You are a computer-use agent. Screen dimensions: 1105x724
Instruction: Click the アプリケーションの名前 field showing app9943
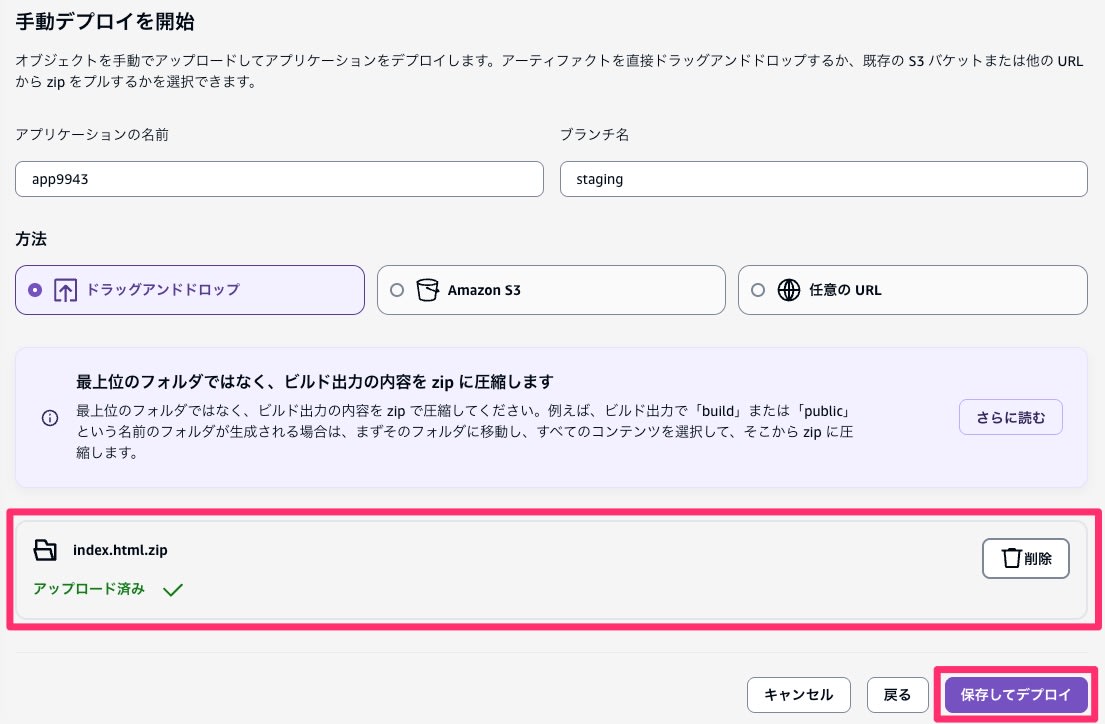[x=280, y=179]
